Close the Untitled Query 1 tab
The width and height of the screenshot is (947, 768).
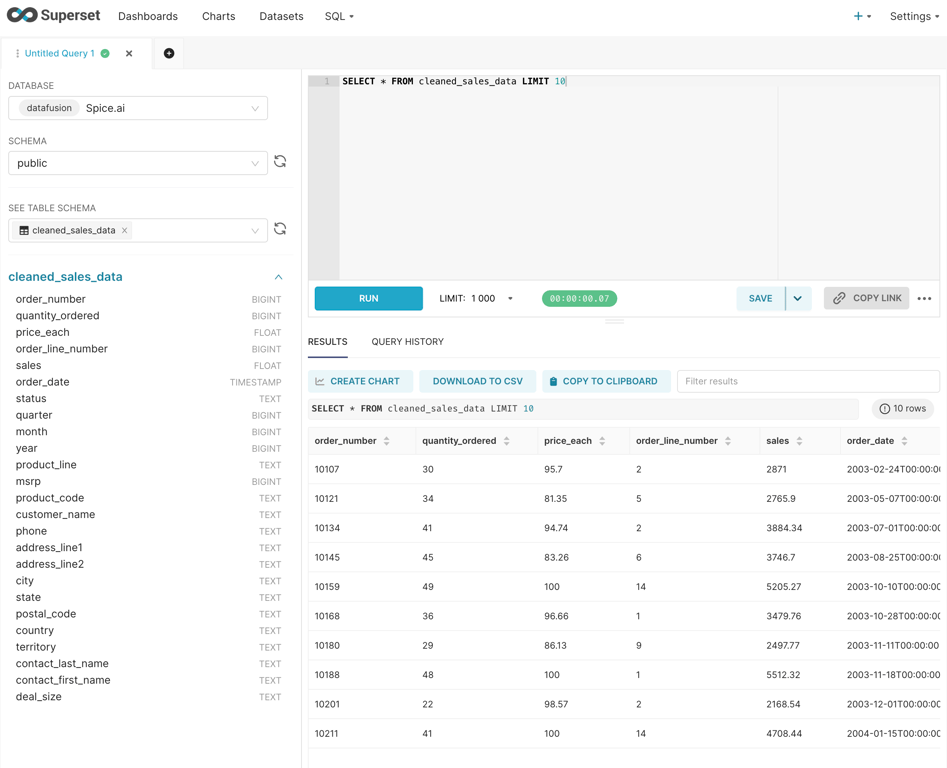[x=129, y=53]
